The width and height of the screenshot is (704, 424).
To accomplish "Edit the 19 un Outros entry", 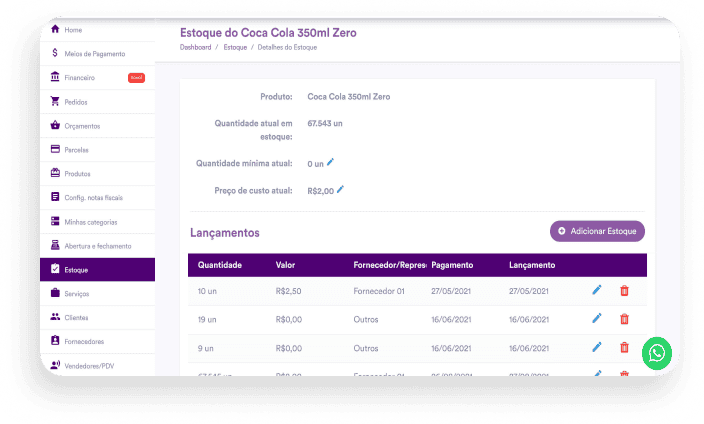I will [597, 318].
